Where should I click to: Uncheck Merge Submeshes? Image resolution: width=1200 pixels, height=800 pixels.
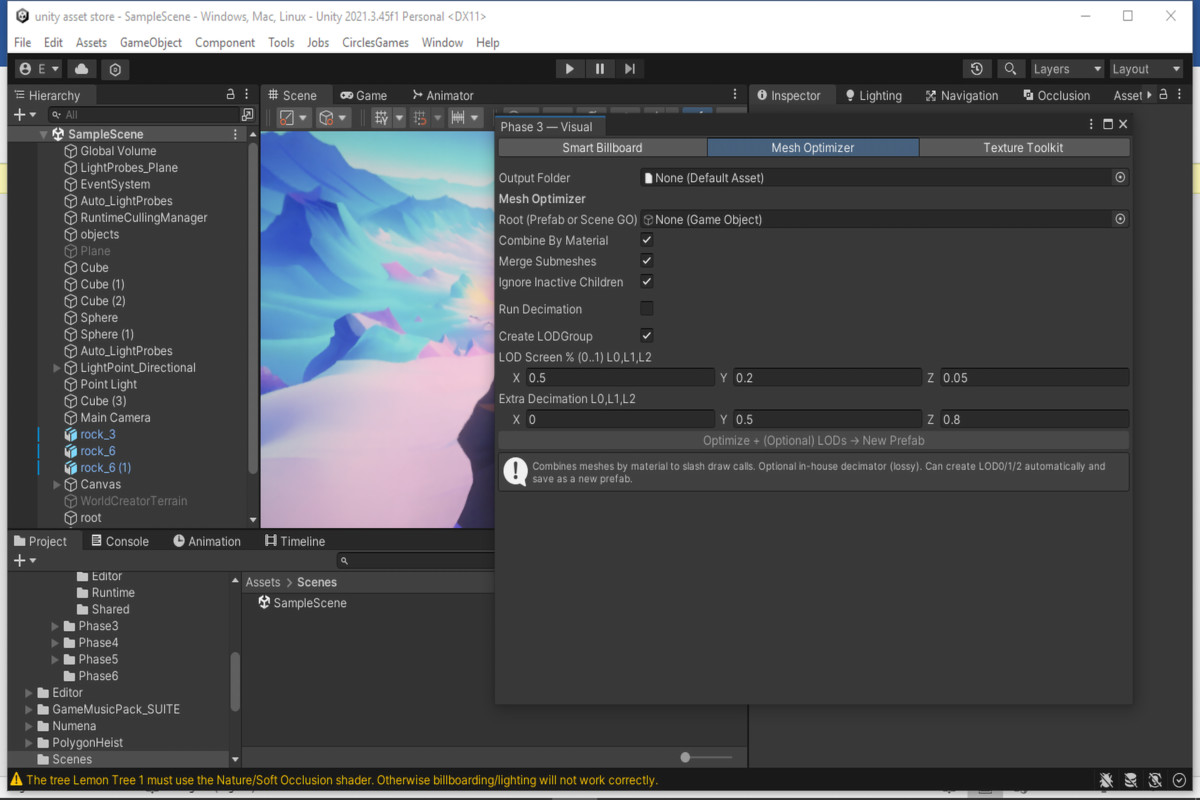click(647, 261)
